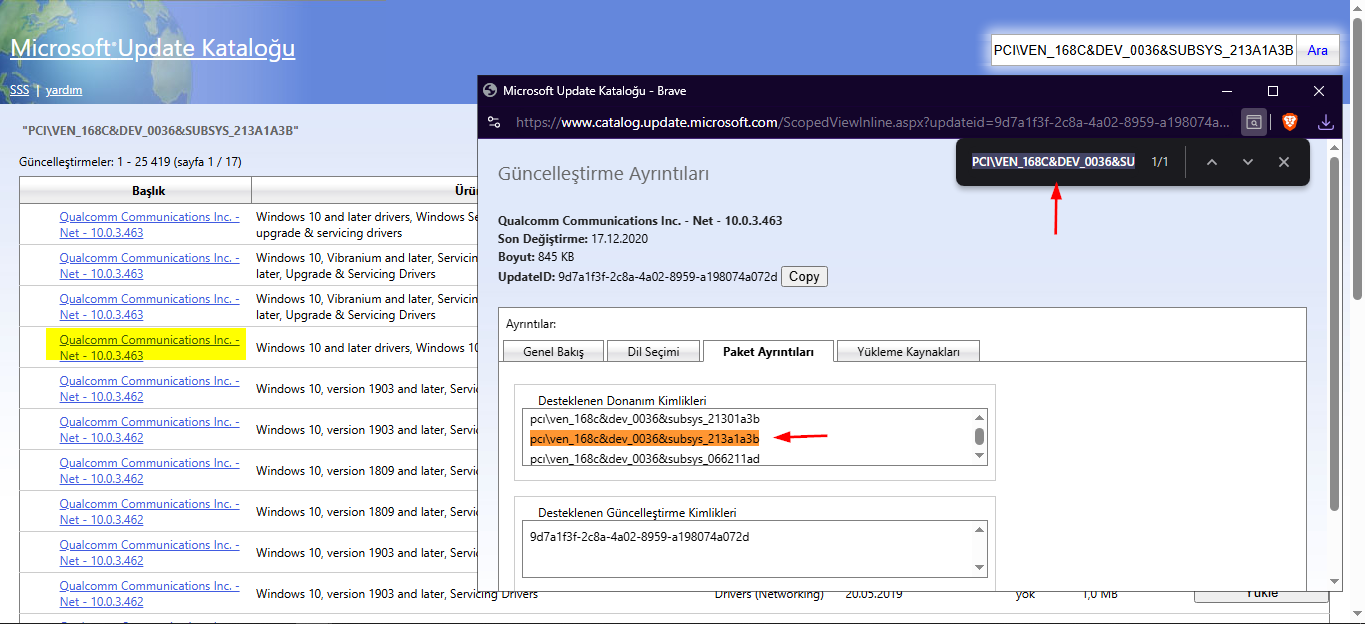Open Brave Shields lion icon
Image resolution: width=1365 pixels, height=624 pixels.
click(1289, 123)
